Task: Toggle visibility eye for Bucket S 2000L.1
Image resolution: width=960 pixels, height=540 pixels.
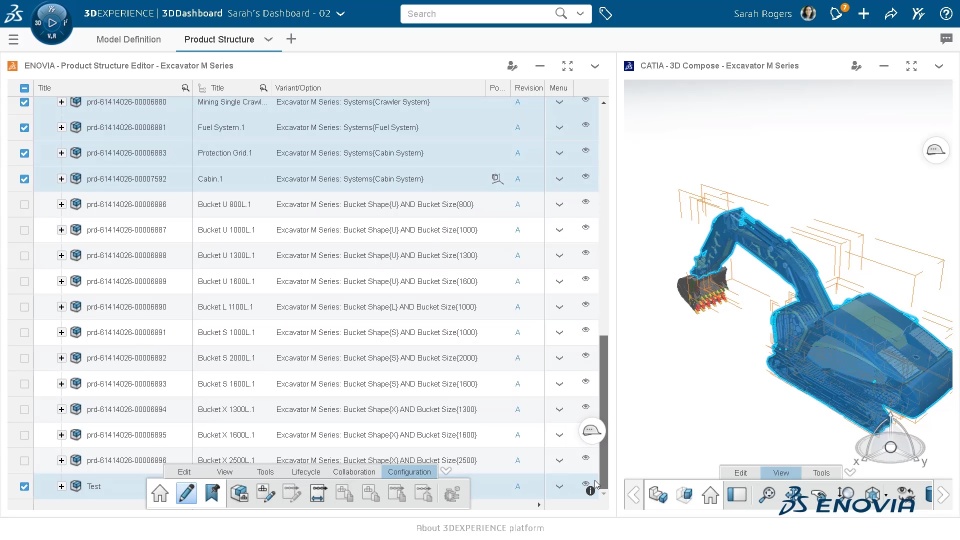Action: pyautogui.click(x=585, y=356)
